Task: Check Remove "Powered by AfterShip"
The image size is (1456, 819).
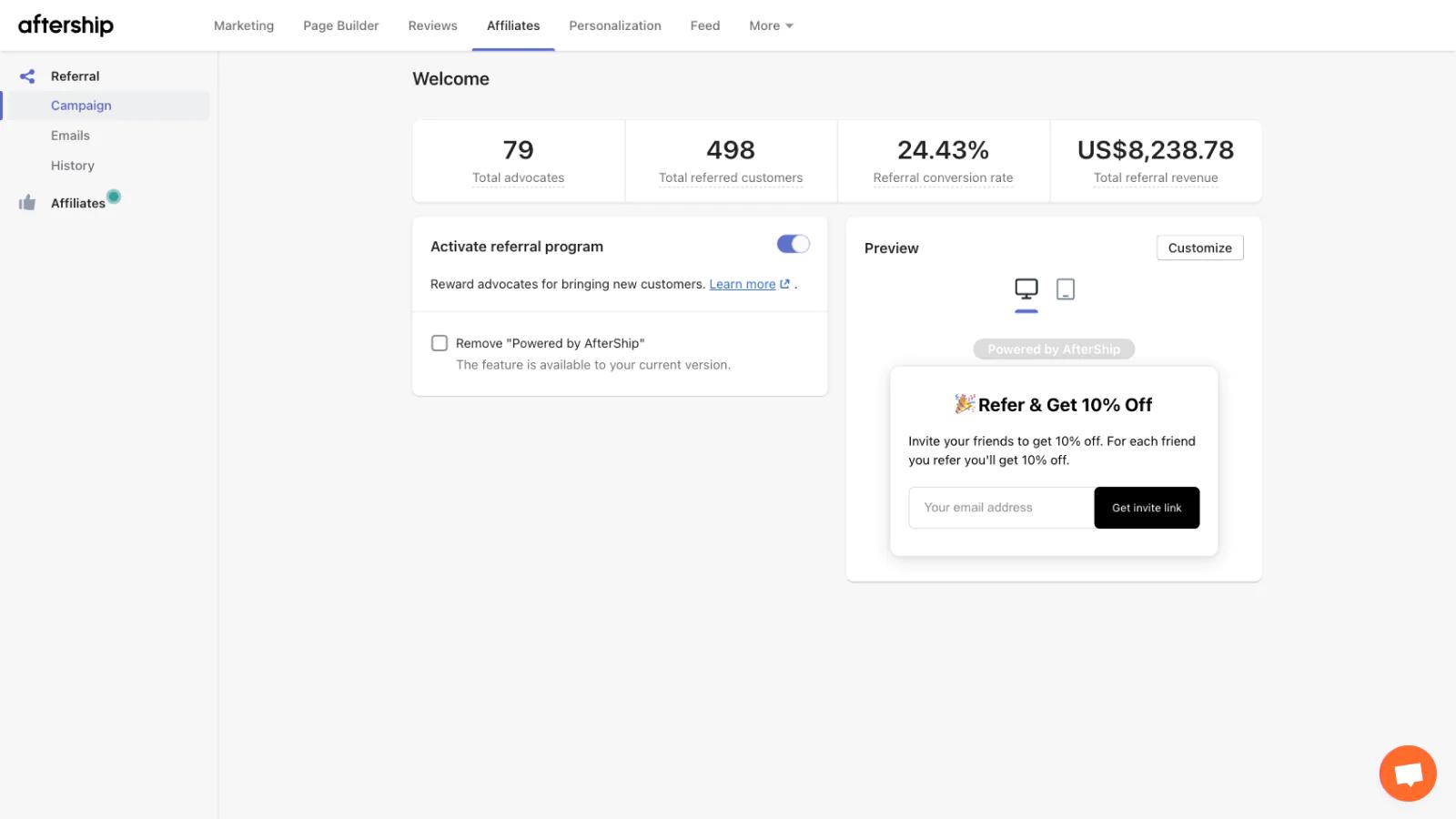Action: pos(440,343)
